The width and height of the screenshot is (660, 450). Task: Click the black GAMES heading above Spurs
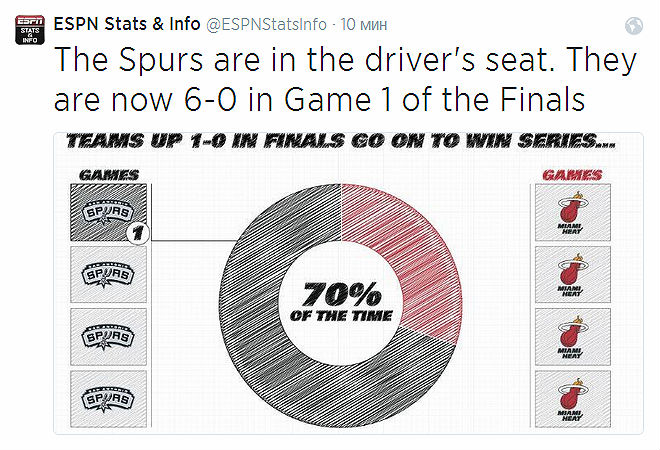[x=109, y=175]
